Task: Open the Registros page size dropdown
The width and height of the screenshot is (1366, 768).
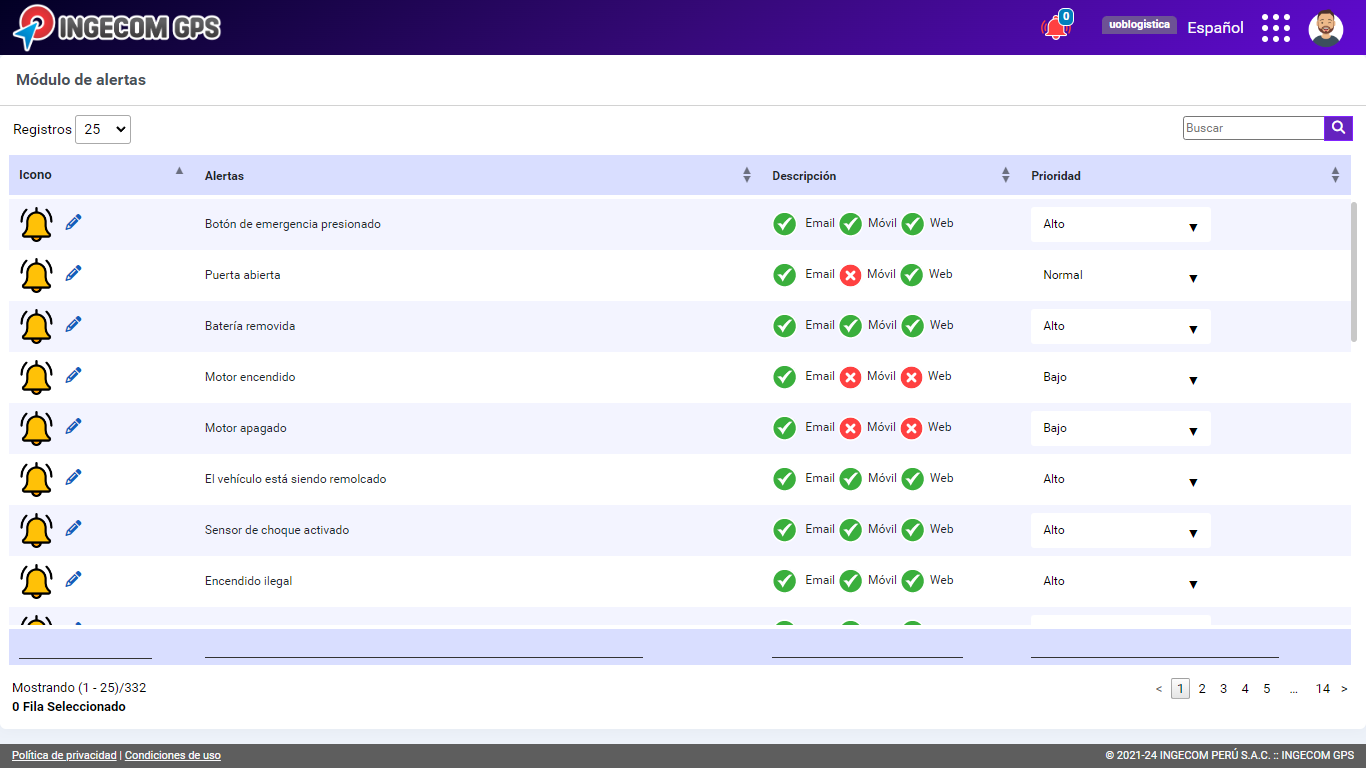Action: [103, 129]
